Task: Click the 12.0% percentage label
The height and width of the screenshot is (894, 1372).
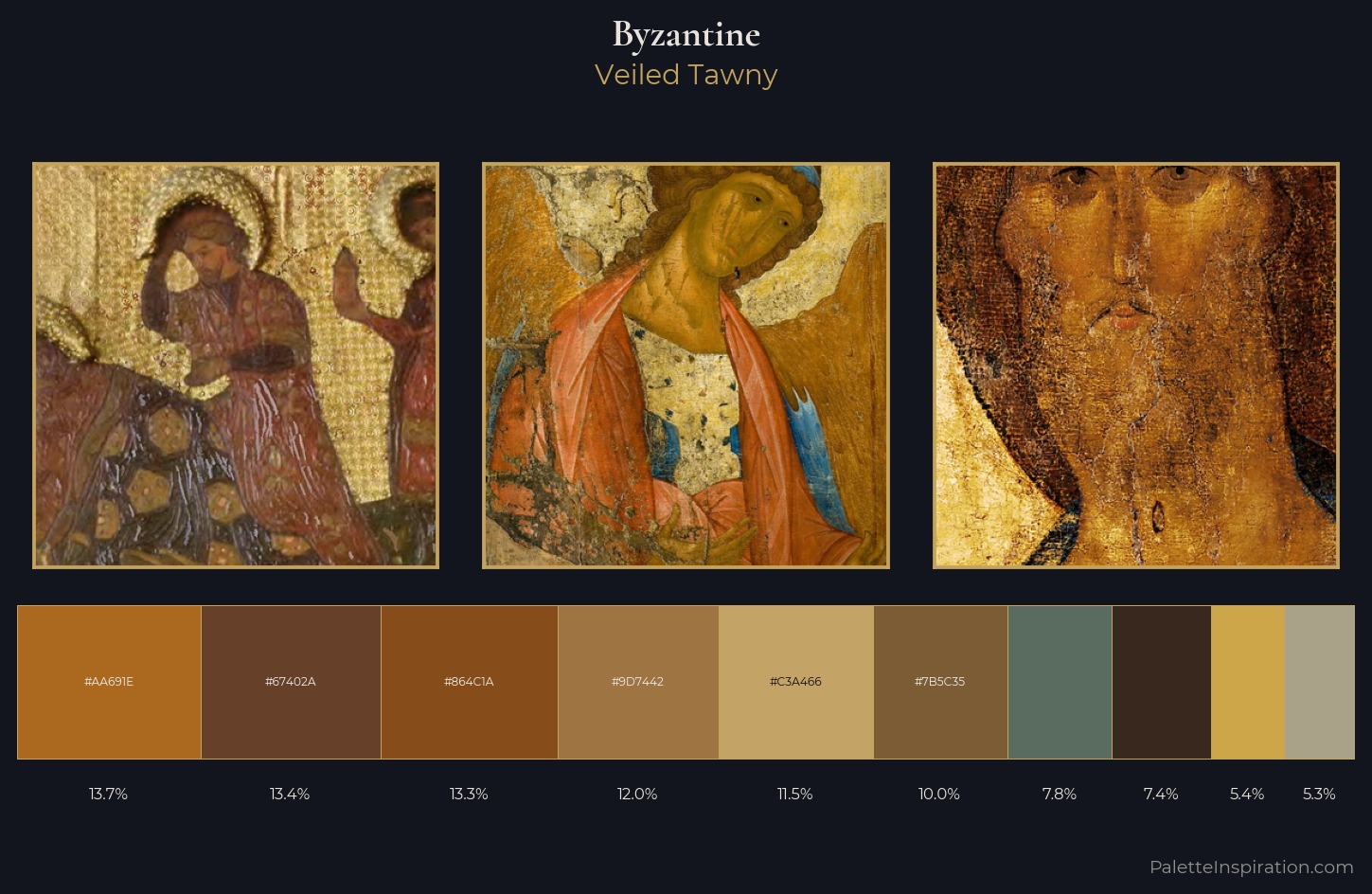Action: 637,794
